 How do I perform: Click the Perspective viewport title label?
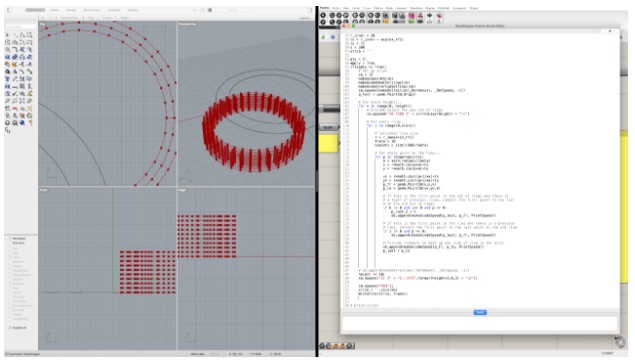(187, 24)
